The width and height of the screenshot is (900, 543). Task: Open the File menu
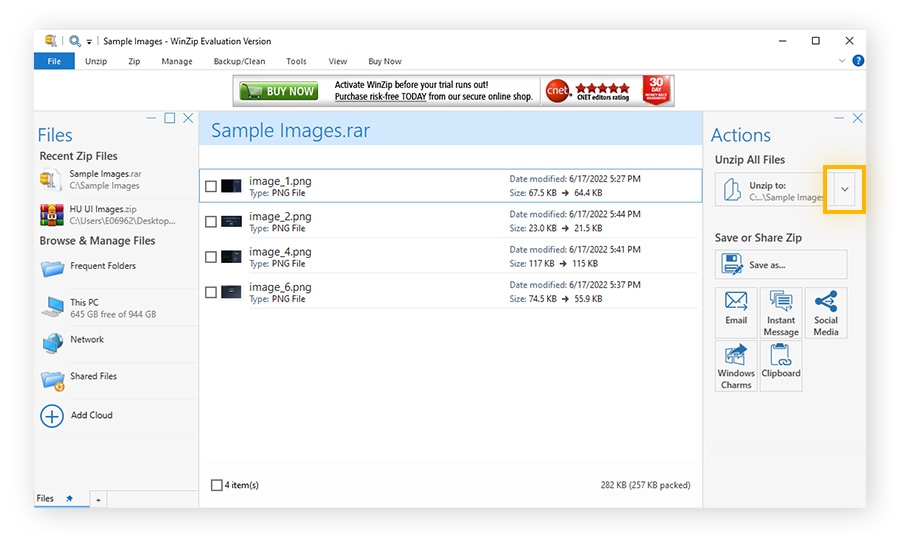click(54, 61)
